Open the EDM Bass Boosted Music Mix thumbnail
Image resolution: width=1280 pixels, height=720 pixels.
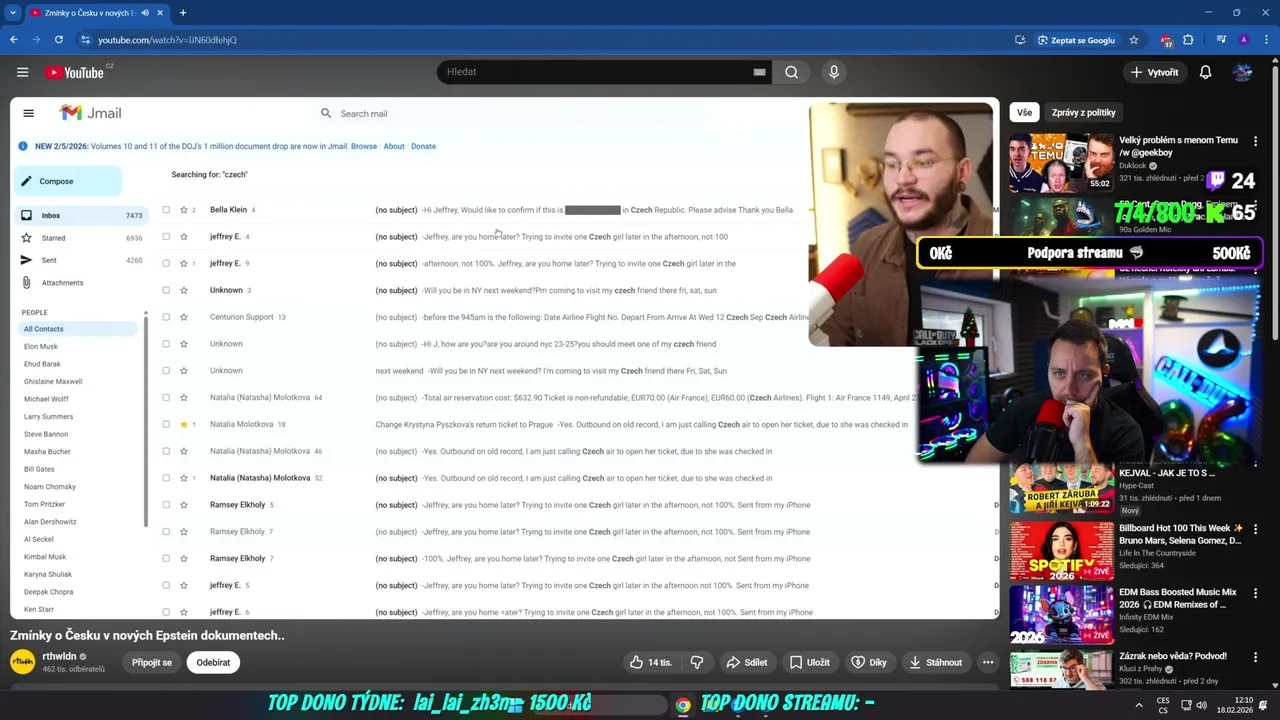coord(1061,614)
